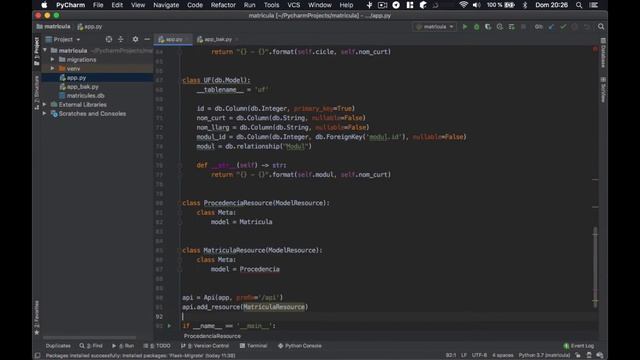Click the read-only lock icon in status bar
This screenshot has width=640, height=360.
click(x=578, y=356)
